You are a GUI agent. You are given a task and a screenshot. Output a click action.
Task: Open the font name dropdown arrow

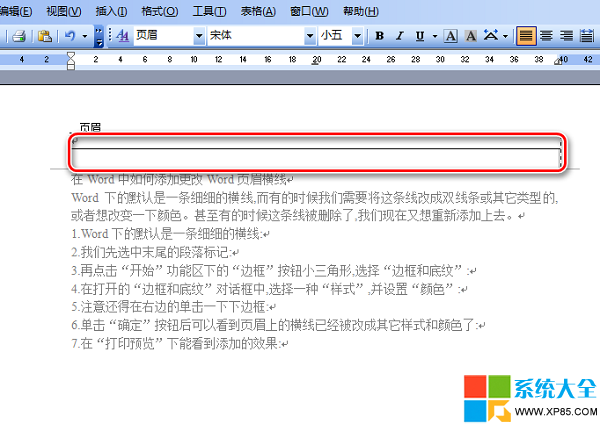pyautogui.click(x=310, y=36)
